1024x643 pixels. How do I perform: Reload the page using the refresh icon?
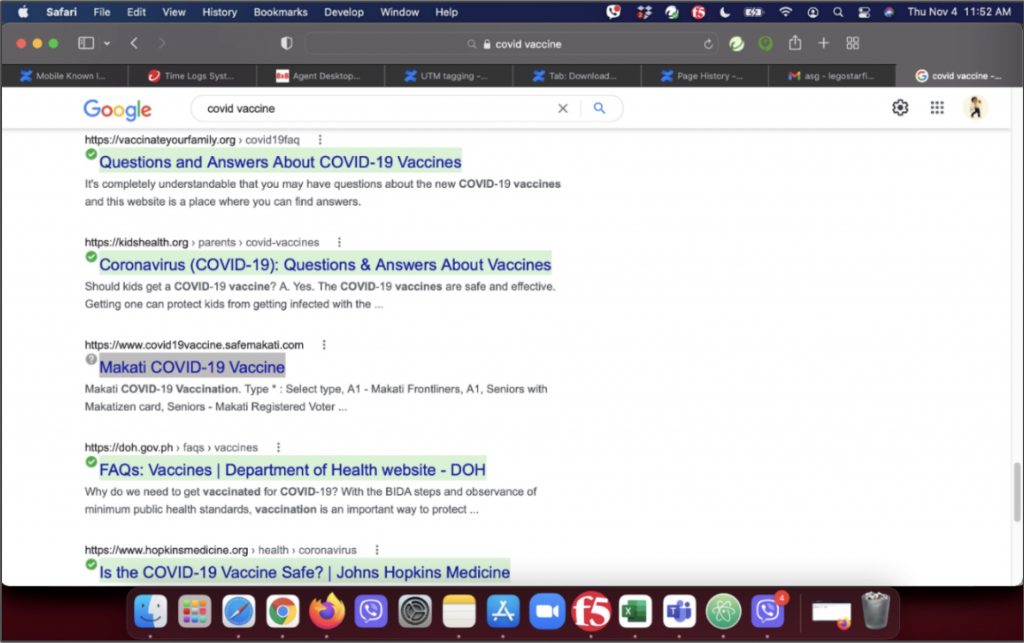708,44
